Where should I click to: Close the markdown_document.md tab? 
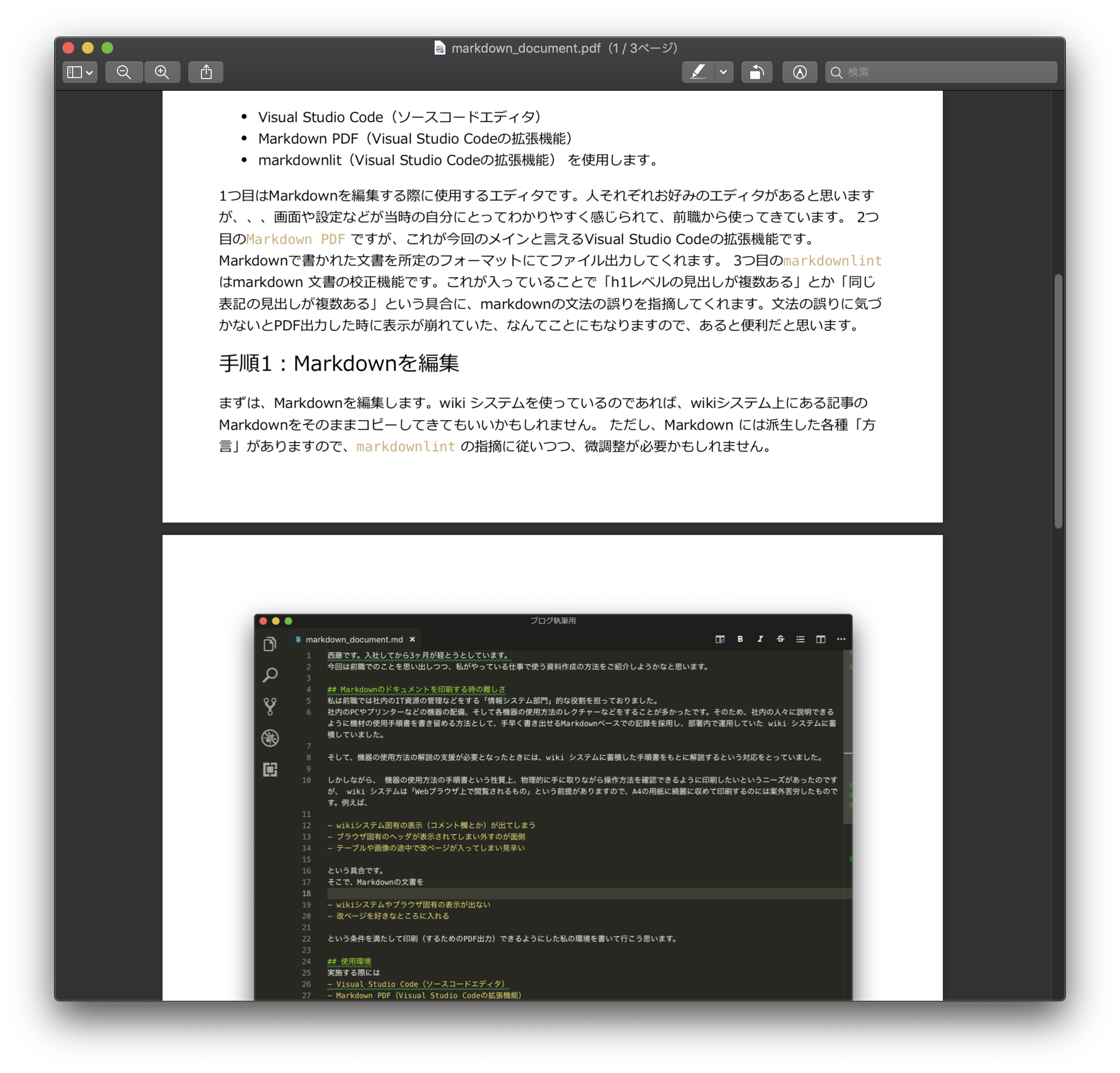[x=412, y=639]
